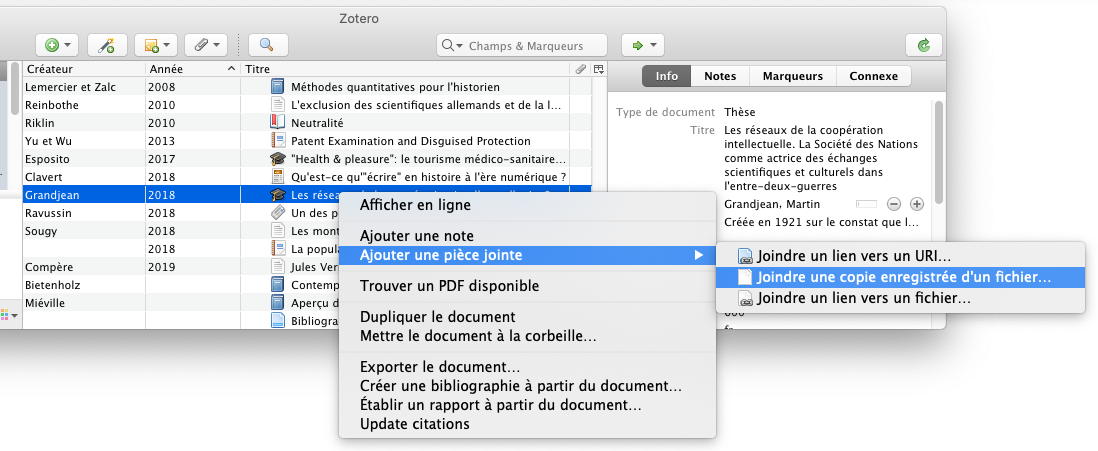
Task: Click the green arrow locate button
Action: (643, 46)
